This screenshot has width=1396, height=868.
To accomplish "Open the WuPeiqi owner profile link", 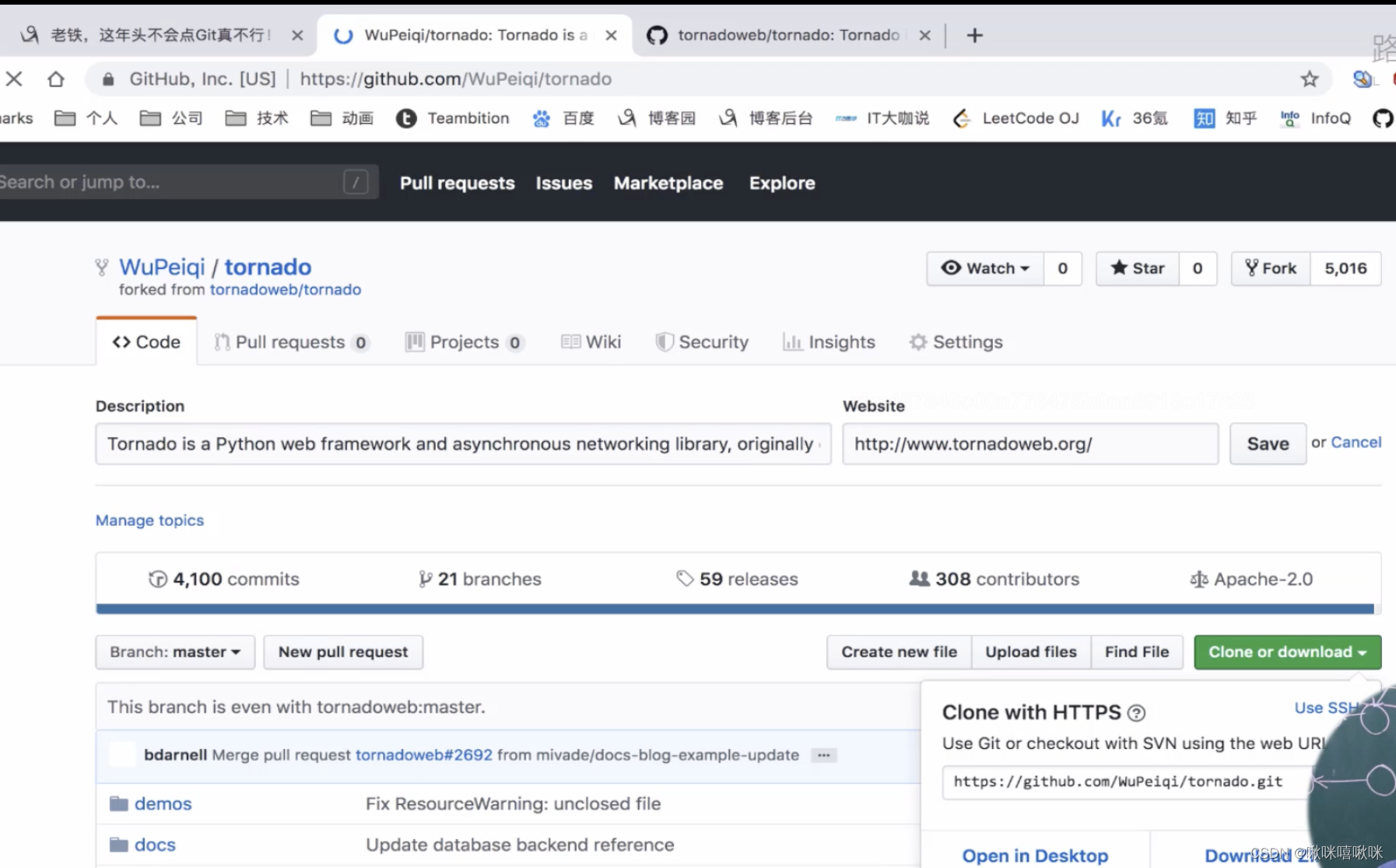I will 162,267.
